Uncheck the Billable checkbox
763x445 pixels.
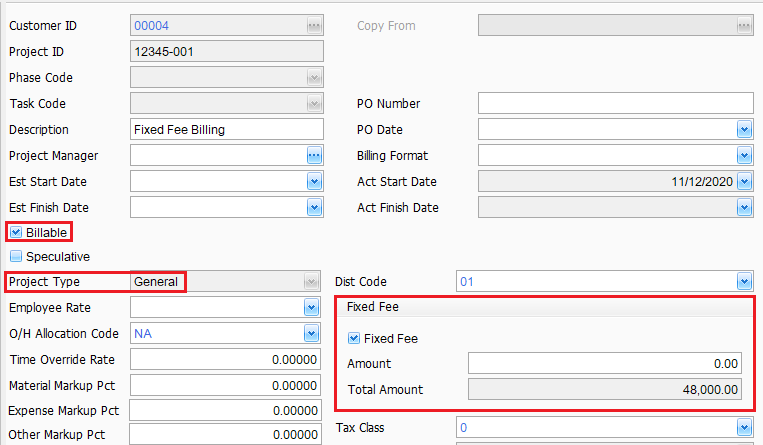(x=16, y=232)
